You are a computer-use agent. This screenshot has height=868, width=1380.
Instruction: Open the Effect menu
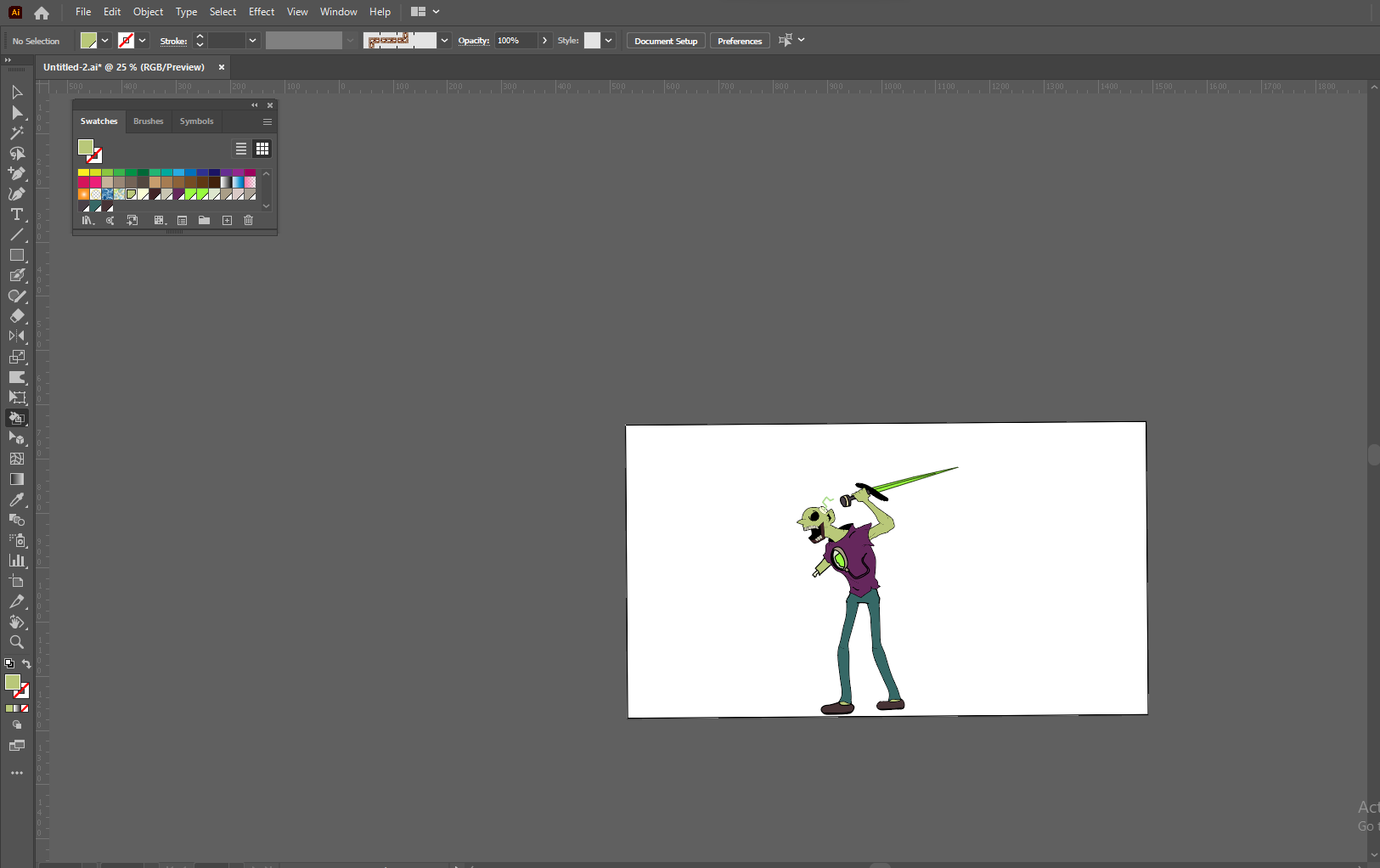click(x=262, y=12)
